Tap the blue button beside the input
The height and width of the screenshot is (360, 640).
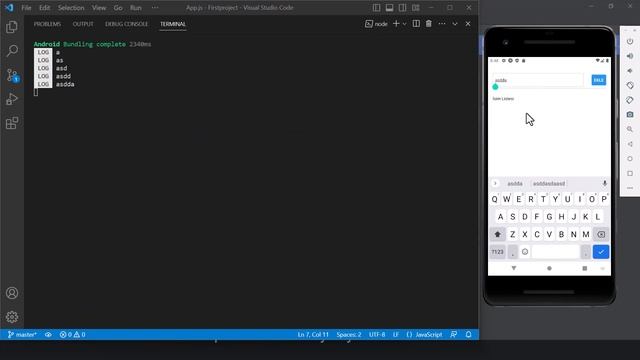(x=598, y=80)
